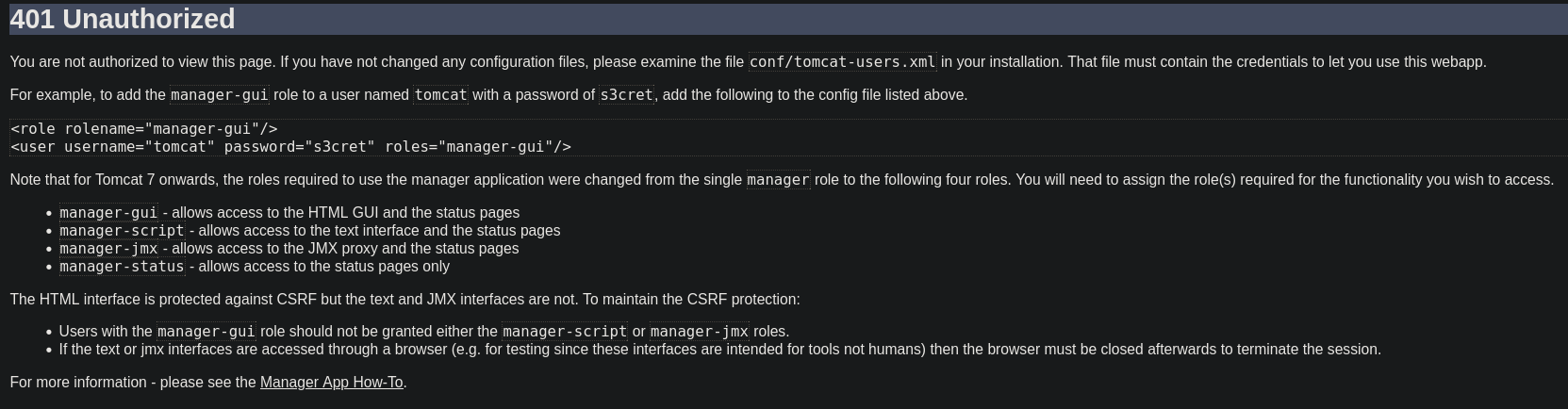This screenshot has height=409, width=1568.
Task: Click the browser must be closed bullet
Action: [x=719, y=350]
